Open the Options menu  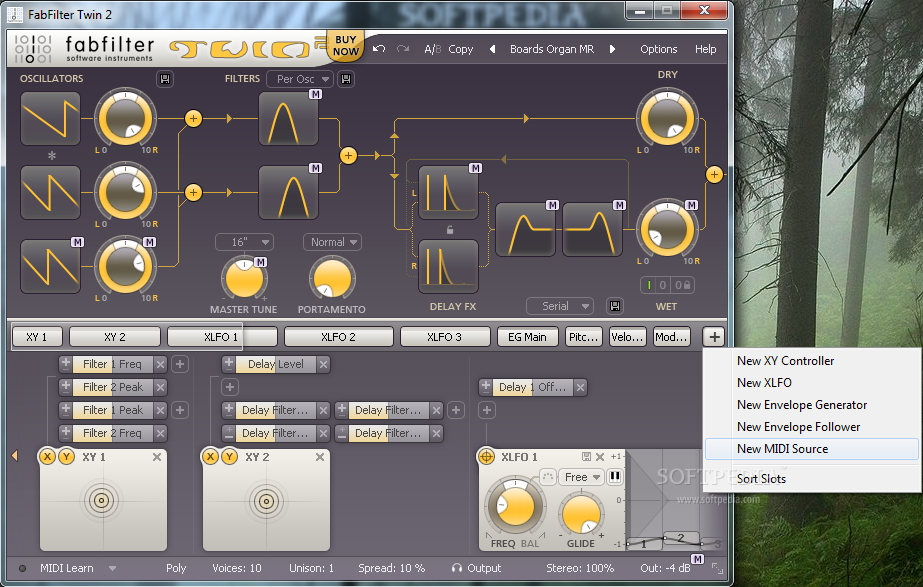(x=659, y=49)
